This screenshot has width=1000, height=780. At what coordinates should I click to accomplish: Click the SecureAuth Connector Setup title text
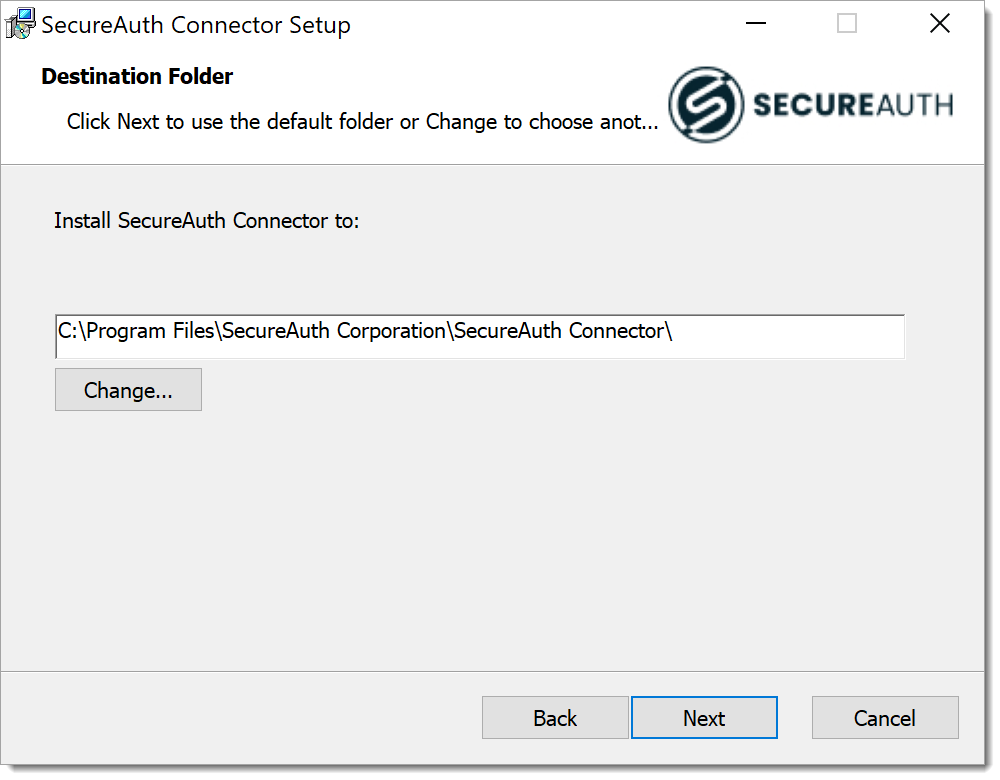tap(193, 25)
